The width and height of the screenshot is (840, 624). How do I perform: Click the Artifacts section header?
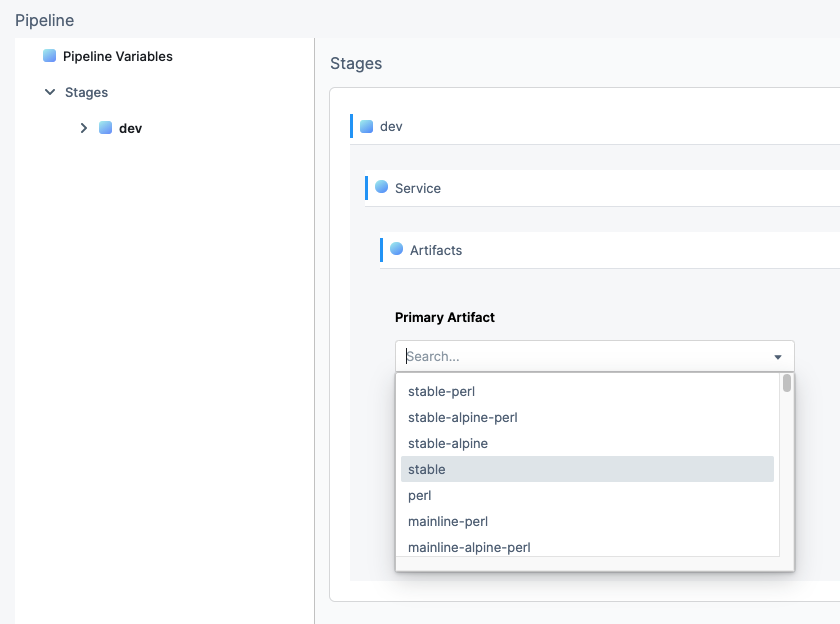(610, 250)
